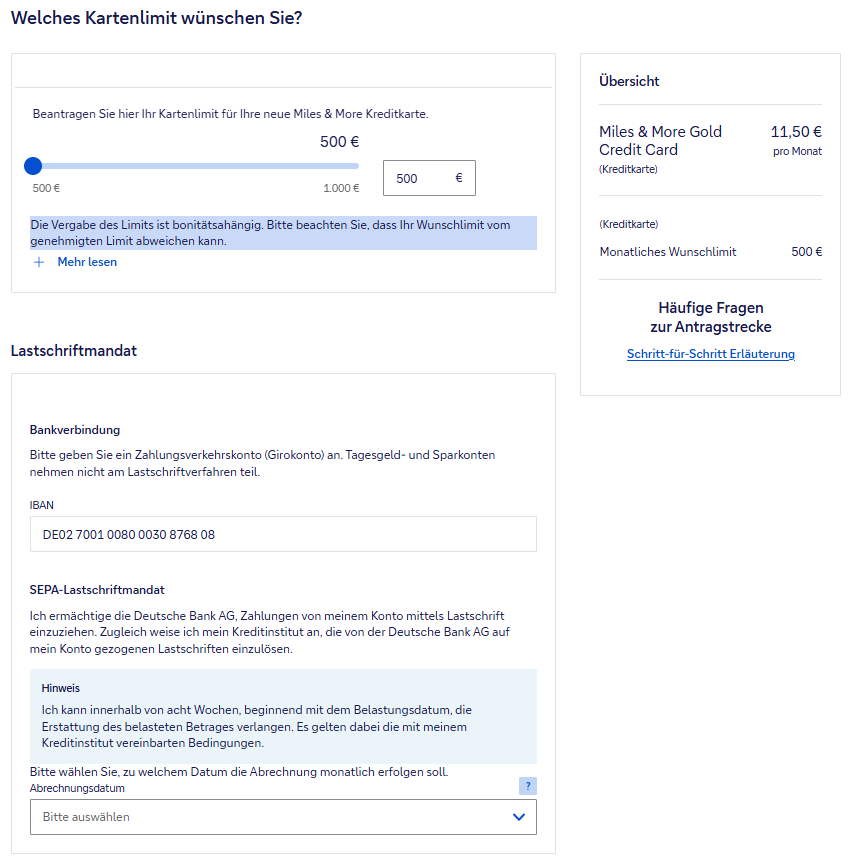Click the large 500 € value above slider
This screenshot has width=852, height=862.
coord(339,142)
